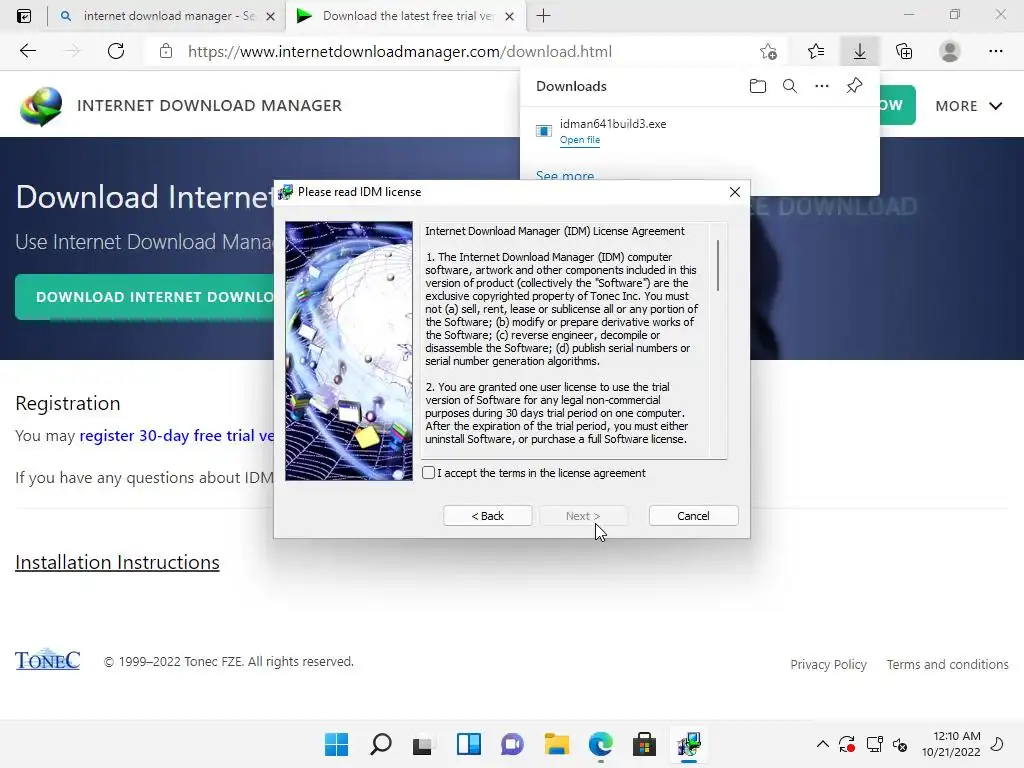Close the Download the latest free trial tab
1024x768 pixels.
(510, 16)
